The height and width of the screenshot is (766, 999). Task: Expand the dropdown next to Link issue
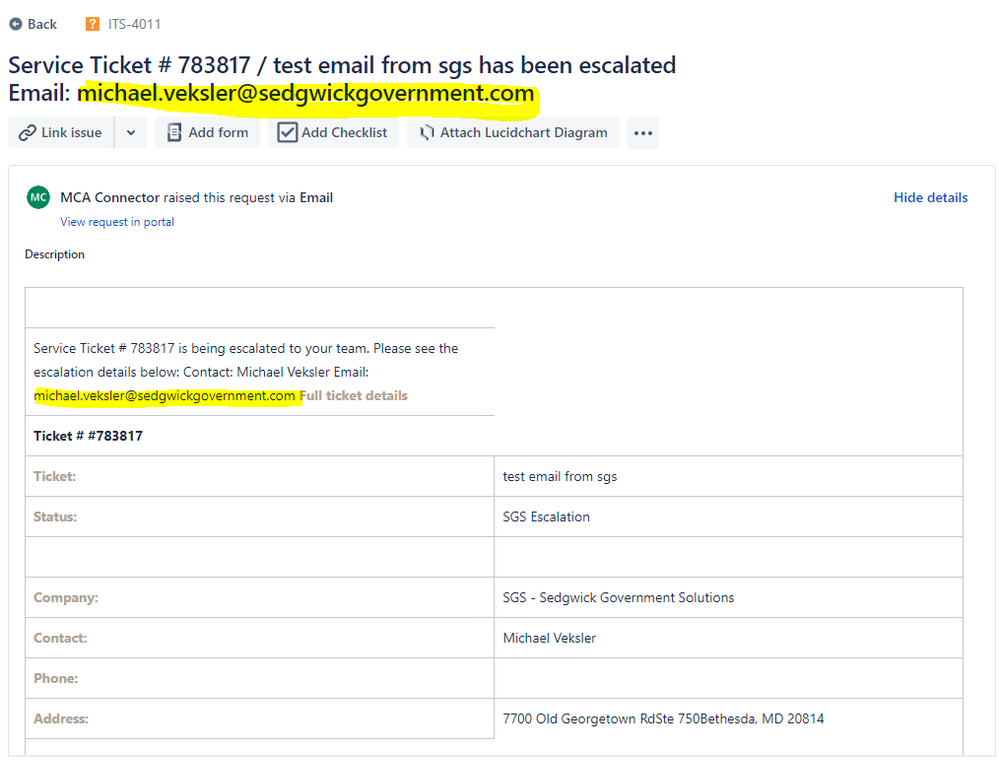click(131, 133)
